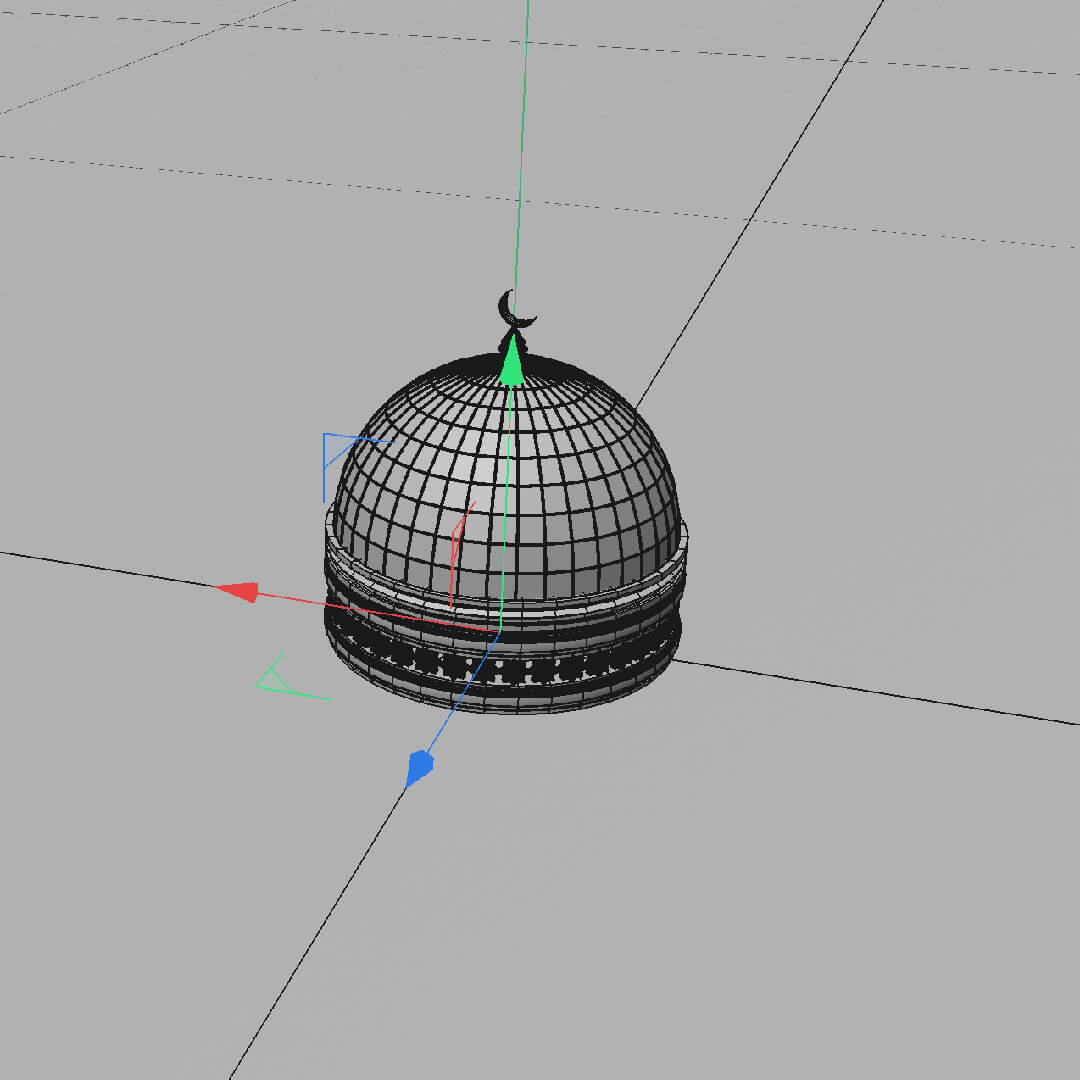Click the black horizon line left of the red arrow
The image size is (1080, 1080).
100,565
